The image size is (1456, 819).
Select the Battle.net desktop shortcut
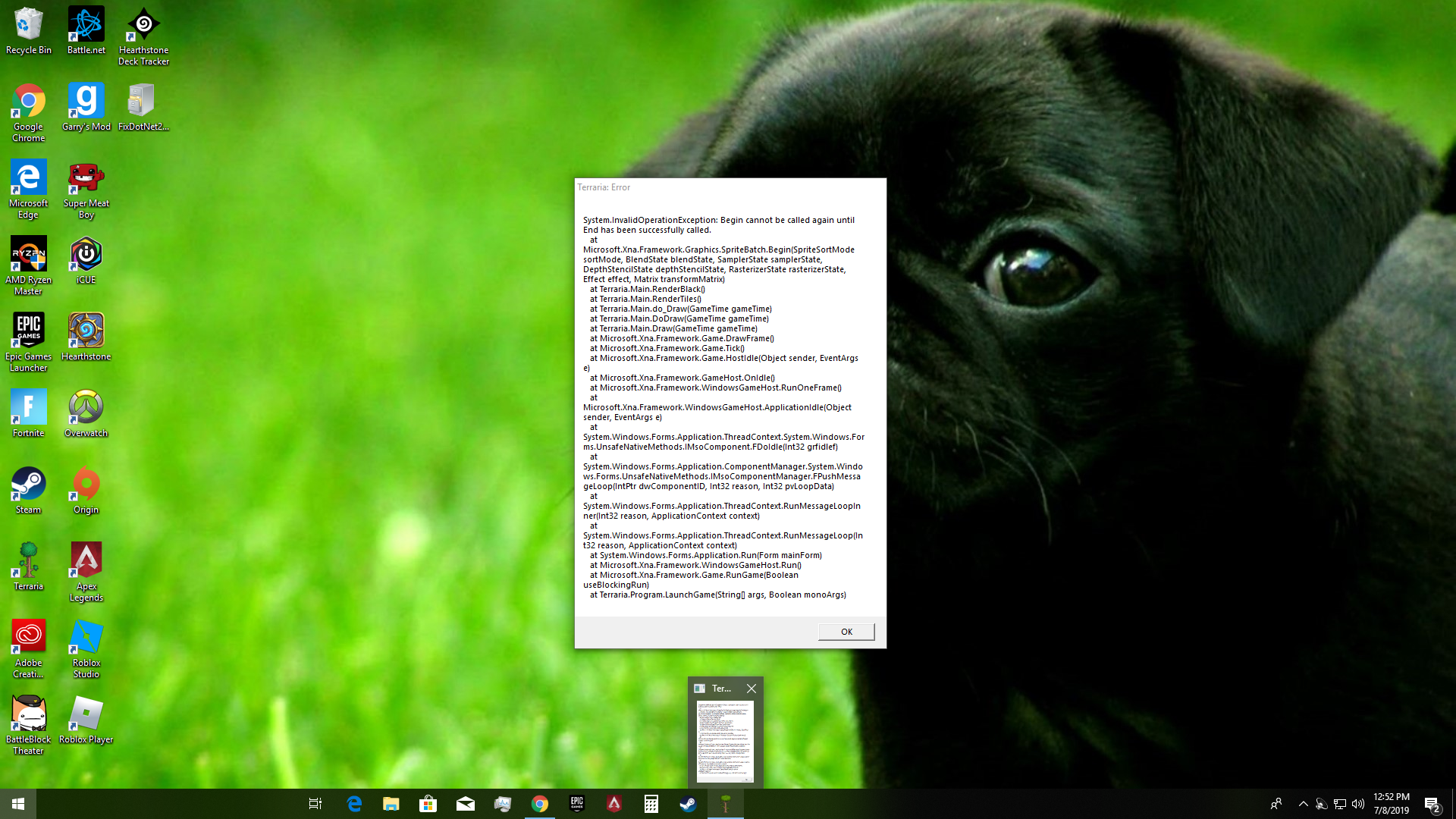[86, 31]
